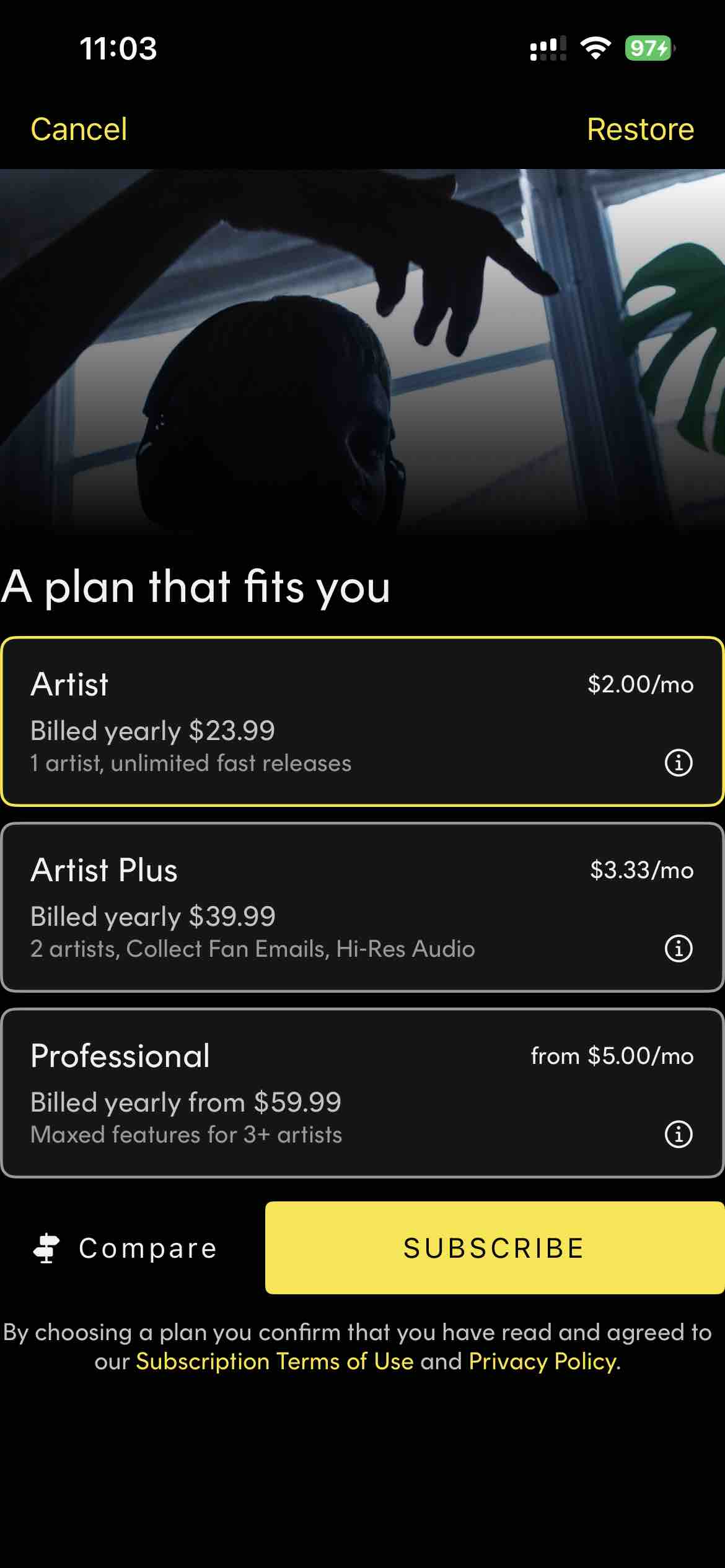Show info icon for Professional plan
725x1568 pixels.
click(679, 1134)
